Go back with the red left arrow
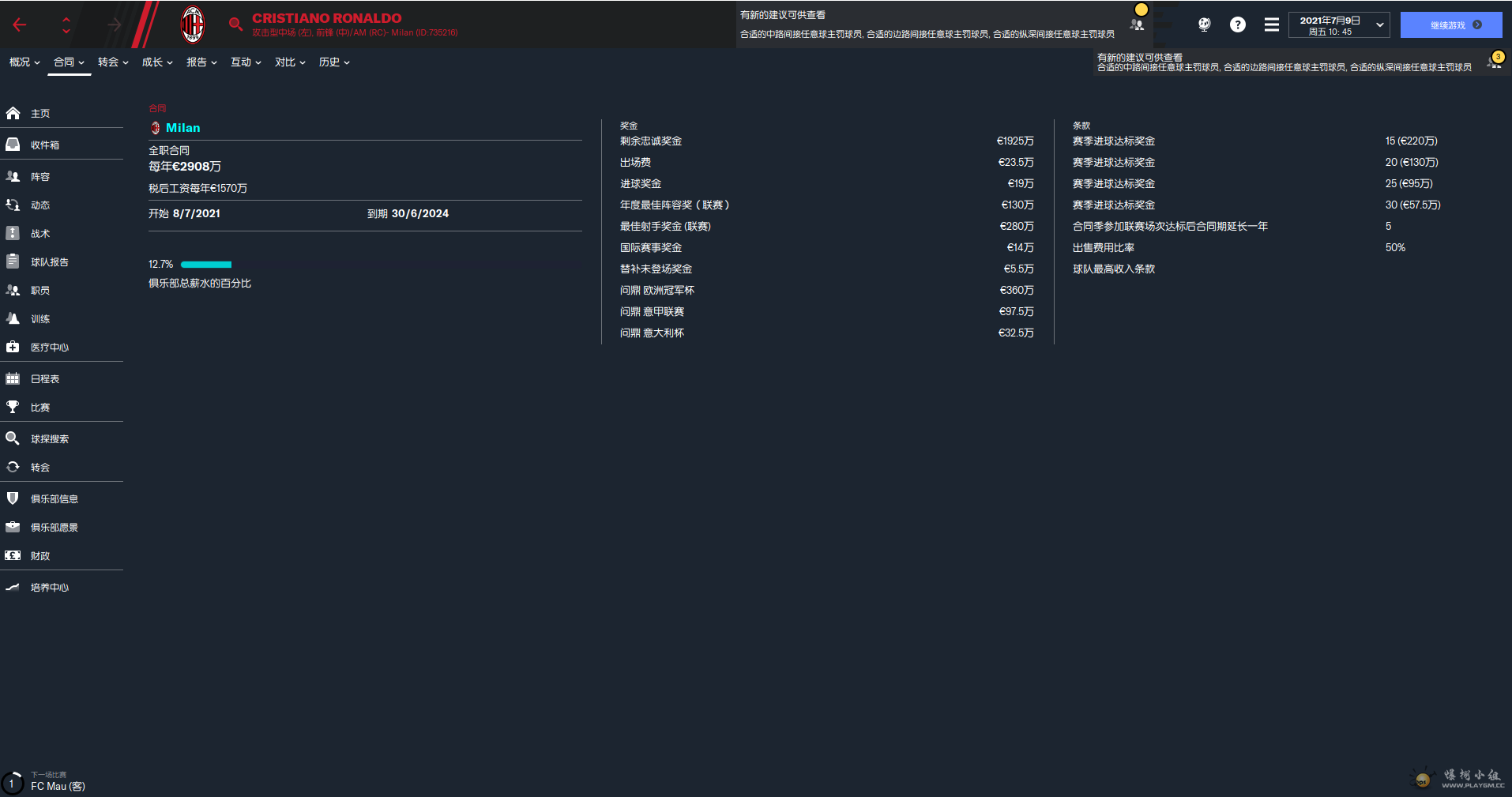1512x797 pixels. (x=20, y=25)
